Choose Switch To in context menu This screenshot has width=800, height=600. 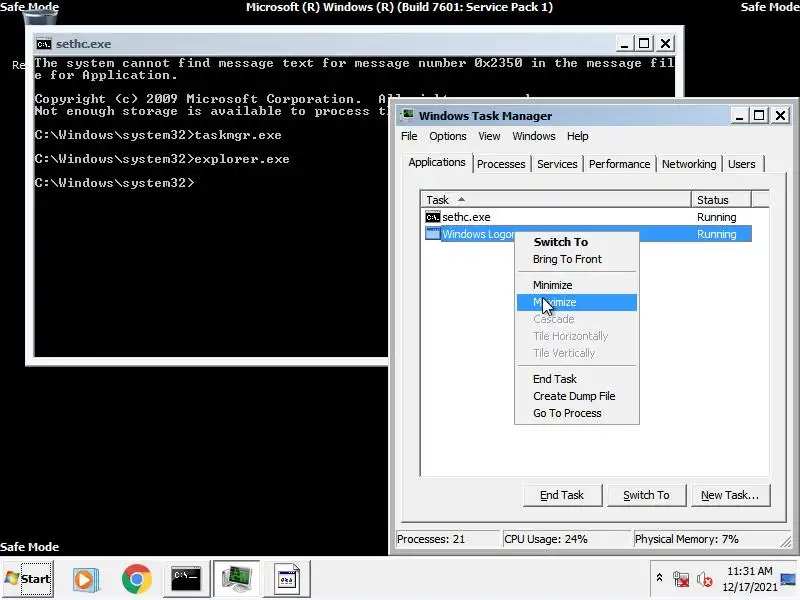pos(577,242)
